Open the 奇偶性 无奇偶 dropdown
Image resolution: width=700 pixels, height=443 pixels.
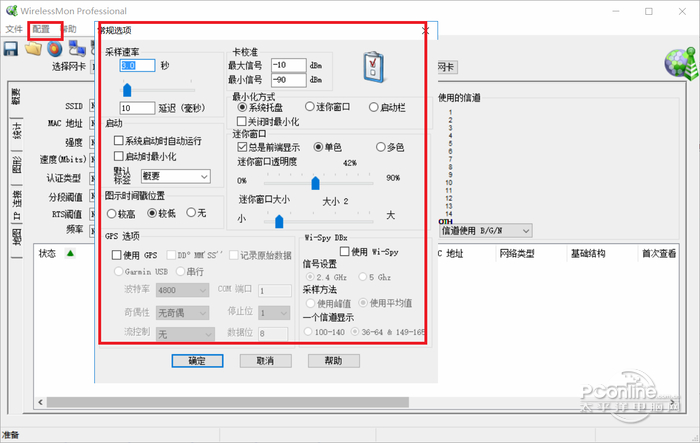tap(182, 313)
